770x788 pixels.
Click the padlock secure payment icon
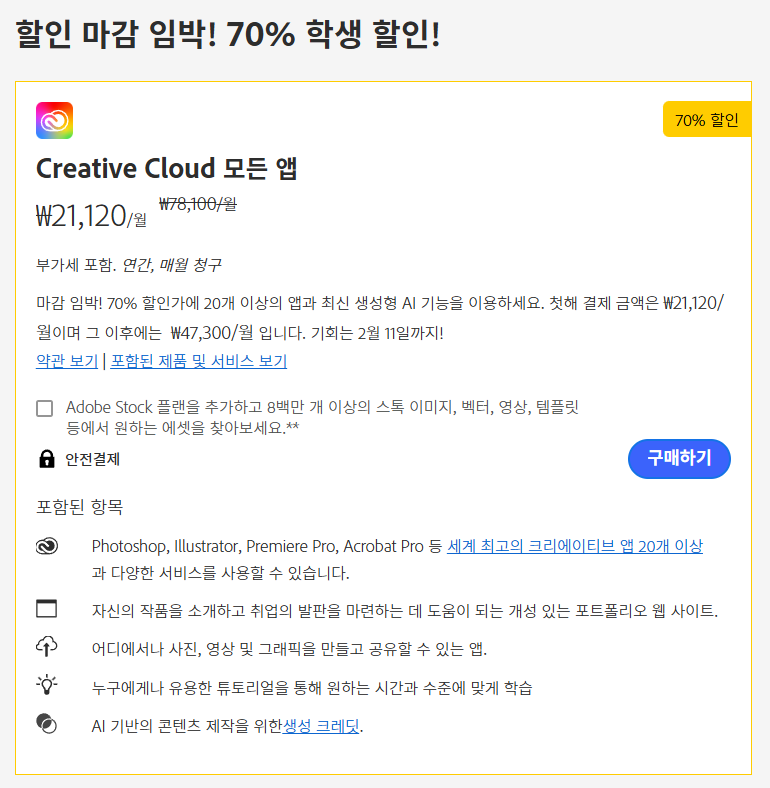(x=46, y=459)
